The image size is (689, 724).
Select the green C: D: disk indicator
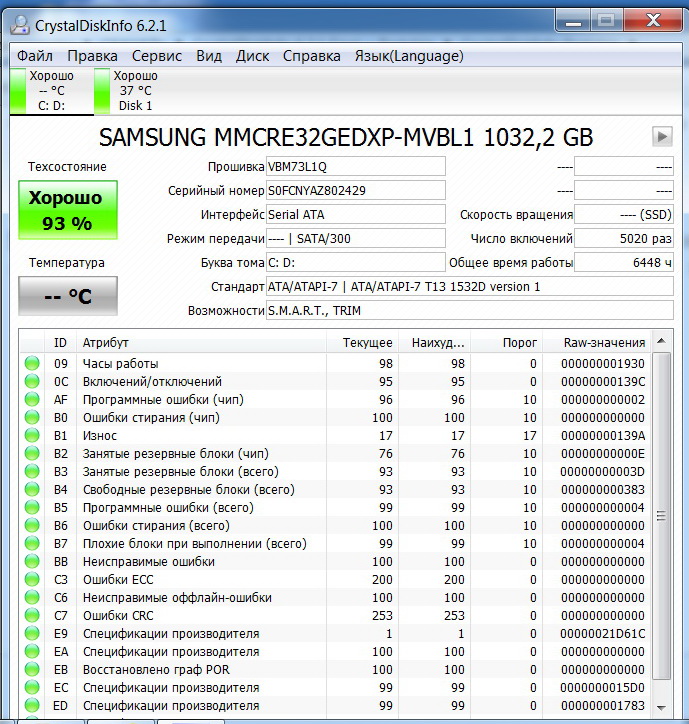click(x=19, y=91)
